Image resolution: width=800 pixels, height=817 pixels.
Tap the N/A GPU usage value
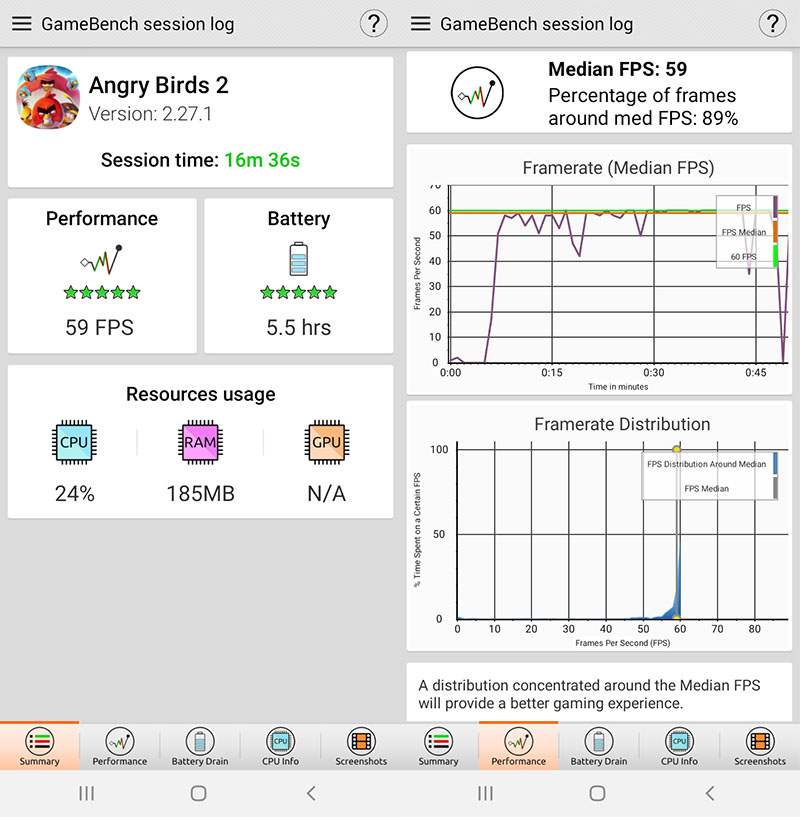(x=327, y=493)
